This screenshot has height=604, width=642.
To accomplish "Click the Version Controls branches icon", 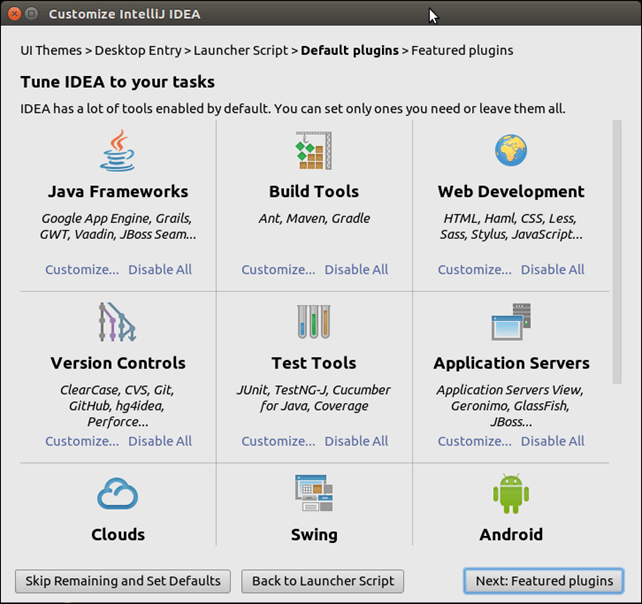I will click(118, 322).
